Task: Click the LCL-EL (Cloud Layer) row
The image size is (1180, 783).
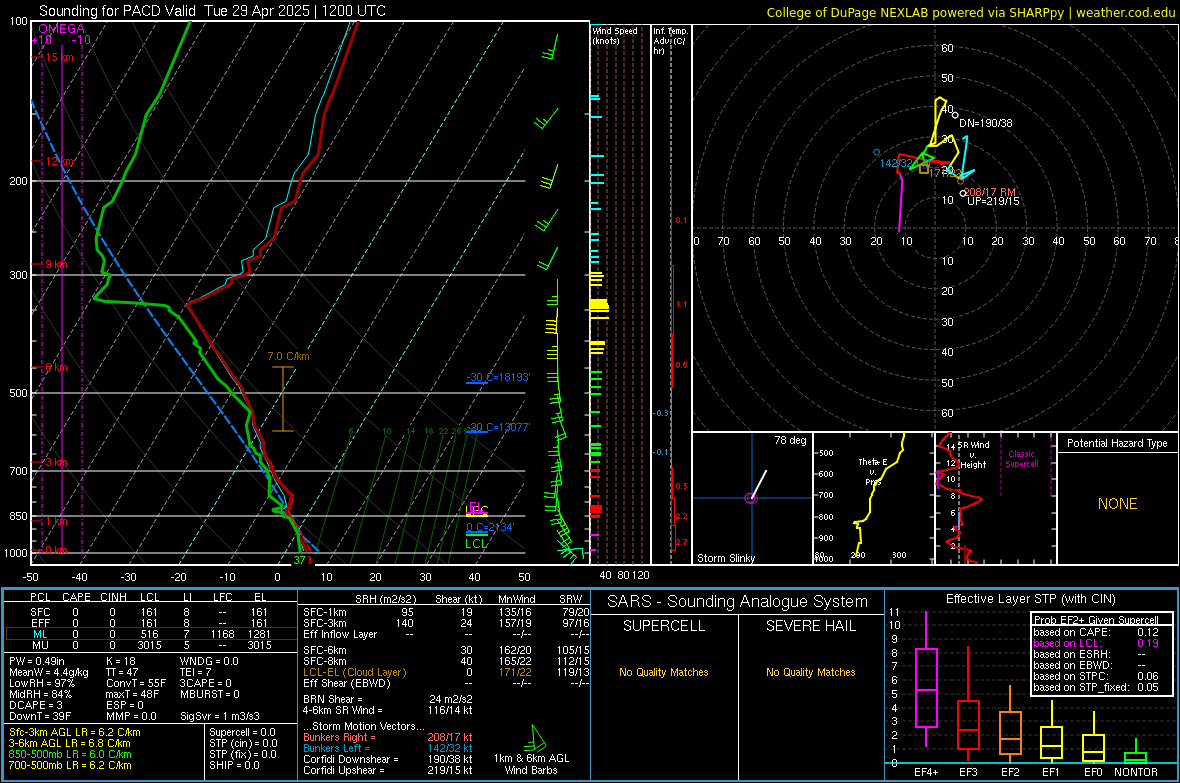Action: tap(446, 672)
